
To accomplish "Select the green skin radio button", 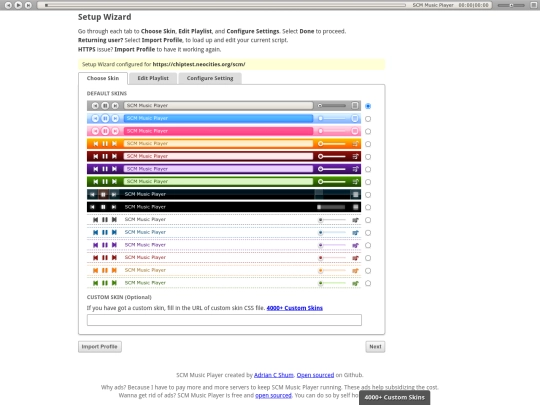I will (368, 182).
